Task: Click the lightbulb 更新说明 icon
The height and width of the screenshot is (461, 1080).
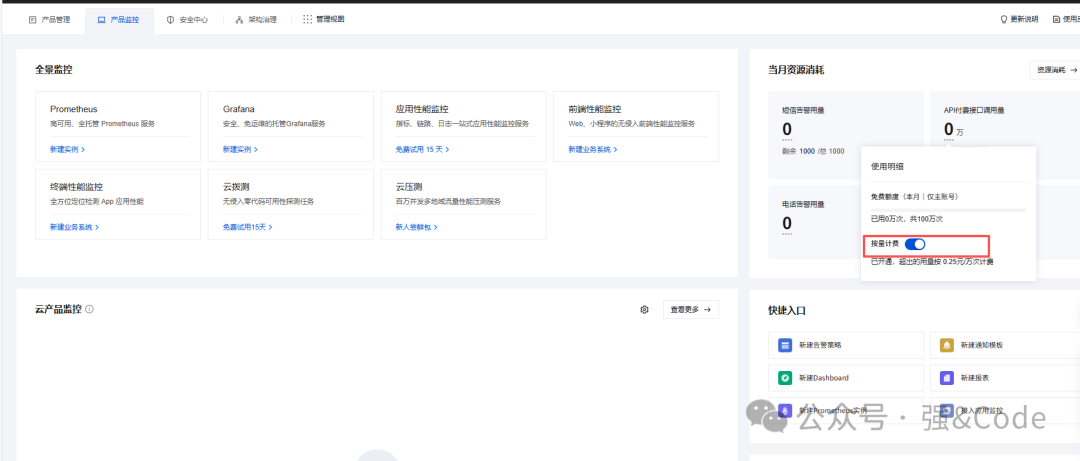Action: tap(1004, 19)
